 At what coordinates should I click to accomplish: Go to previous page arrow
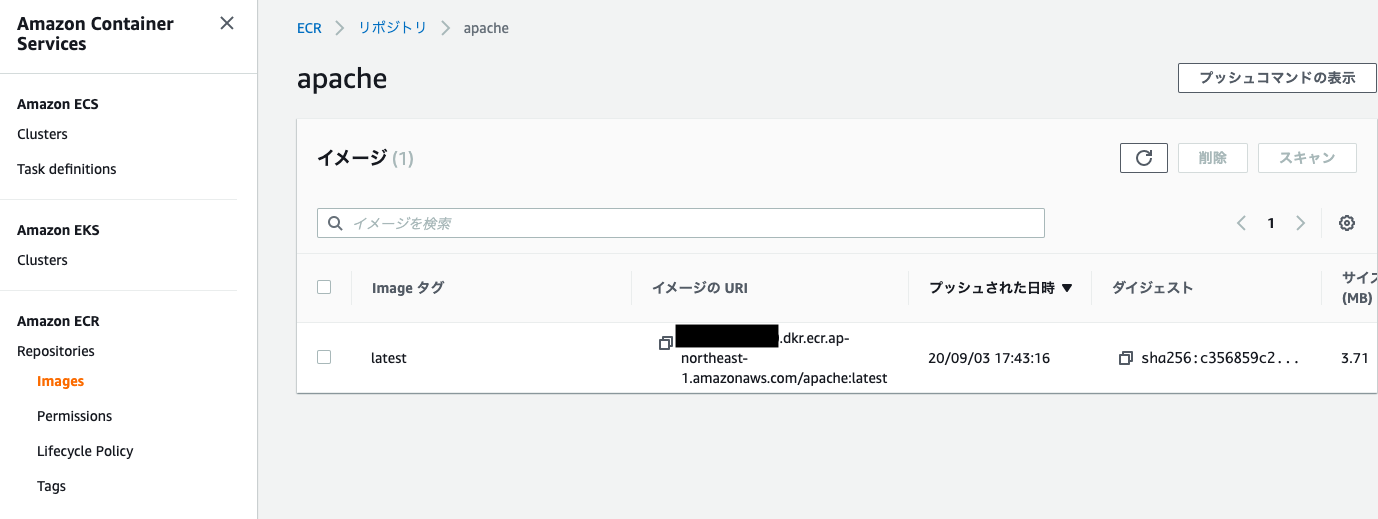click(x=1241, y=223)
